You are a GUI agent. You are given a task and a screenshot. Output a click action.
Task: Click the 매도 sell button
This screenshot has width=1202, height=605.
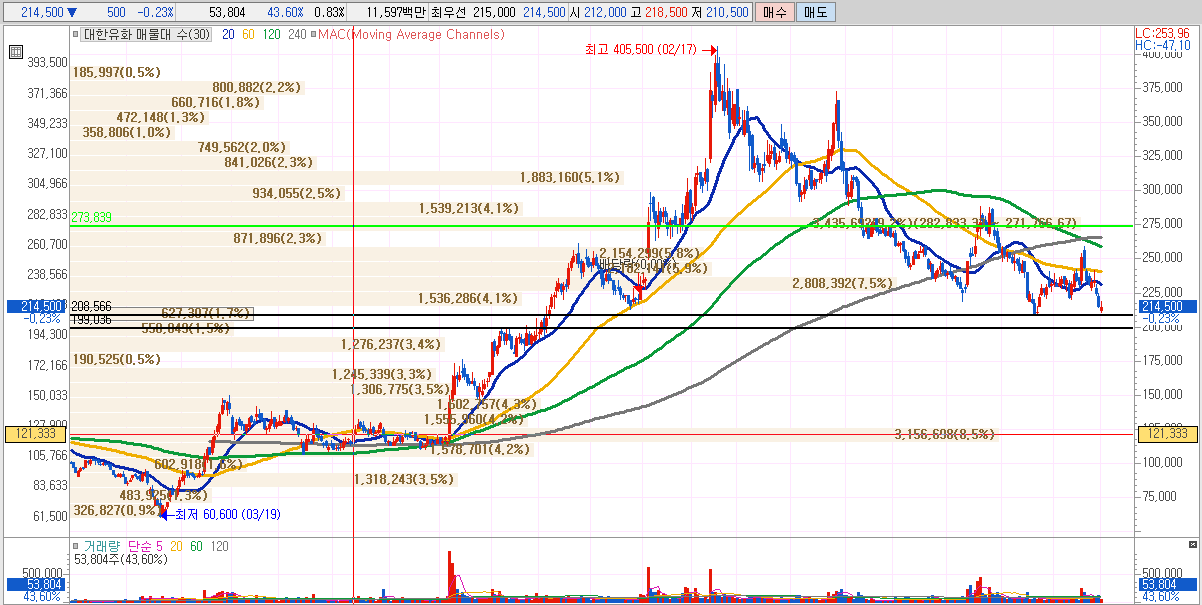pyautogui.click(x=816, y=12)
